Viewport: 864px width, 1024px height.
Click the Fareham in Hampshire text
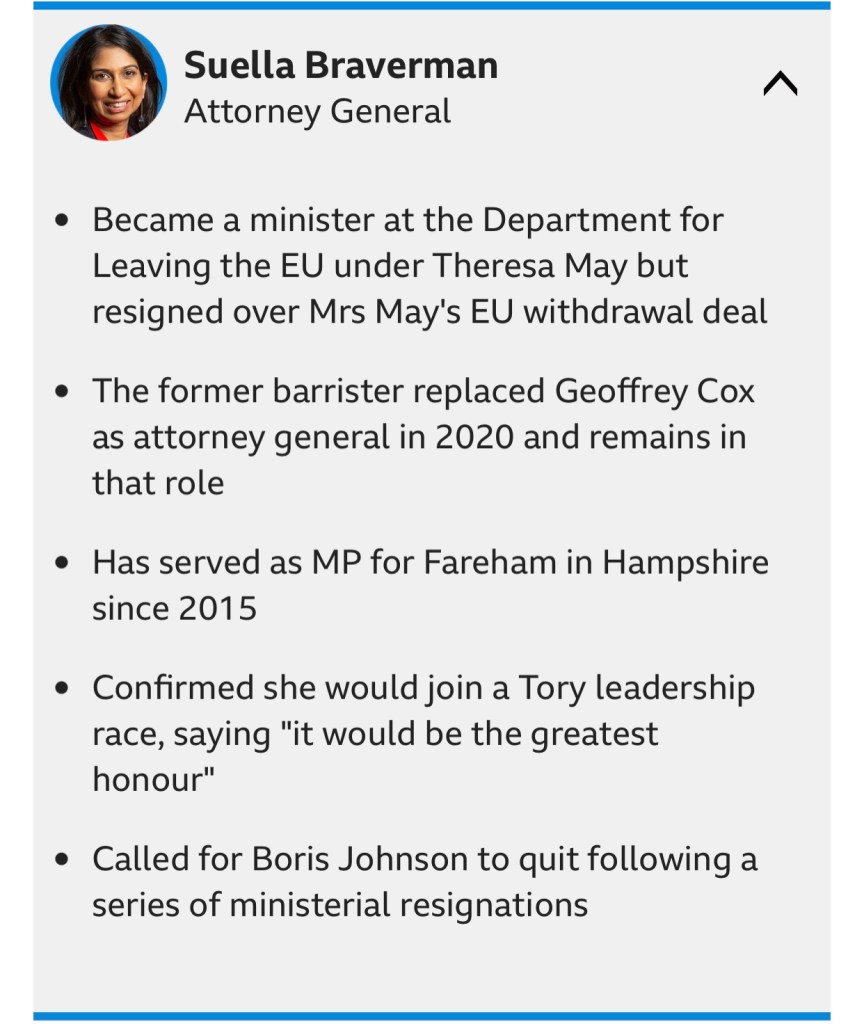(596, 562)
